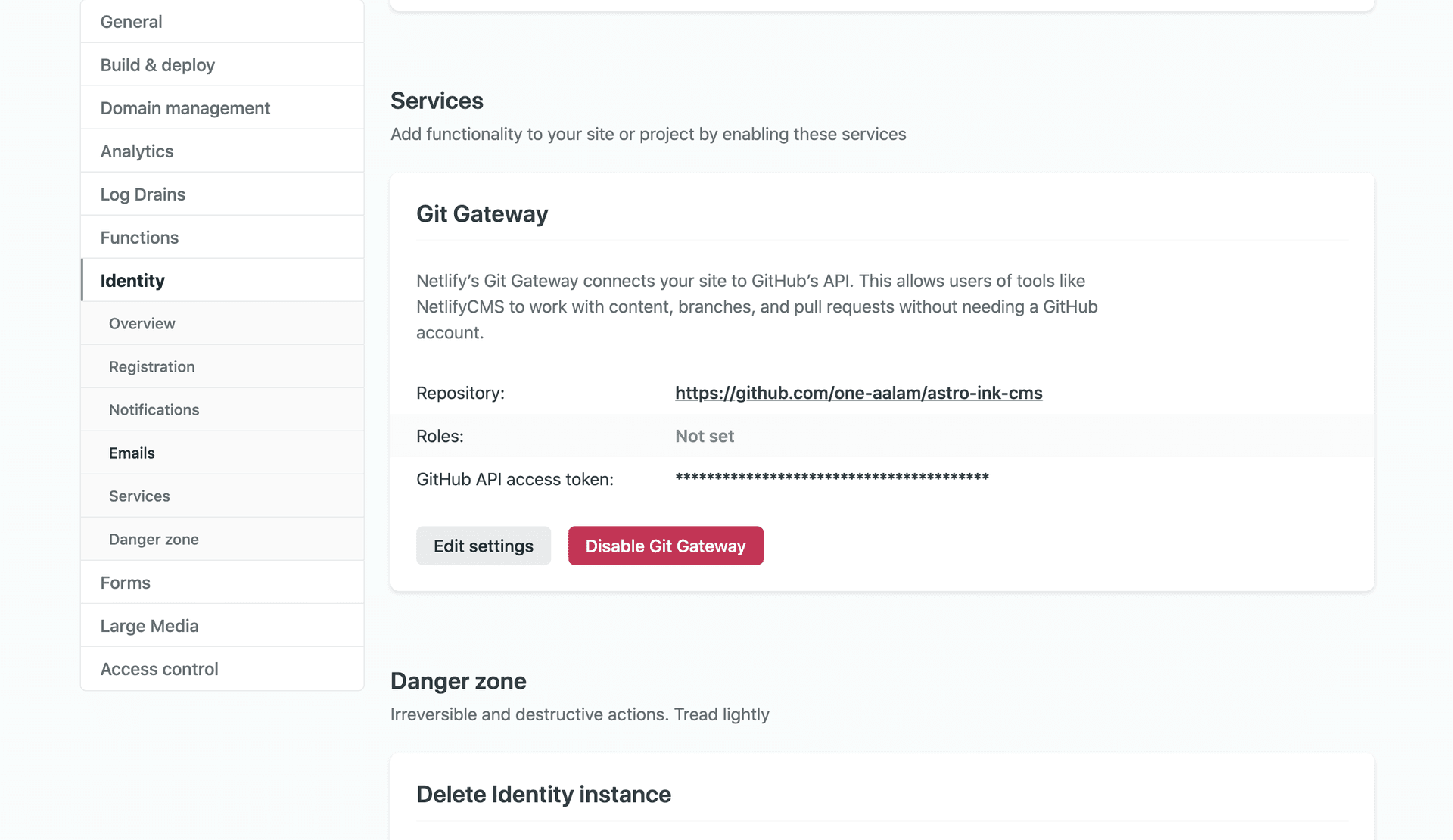Go to the Services subsection link
Viewport: 1453px width, 840px height.
222,496
